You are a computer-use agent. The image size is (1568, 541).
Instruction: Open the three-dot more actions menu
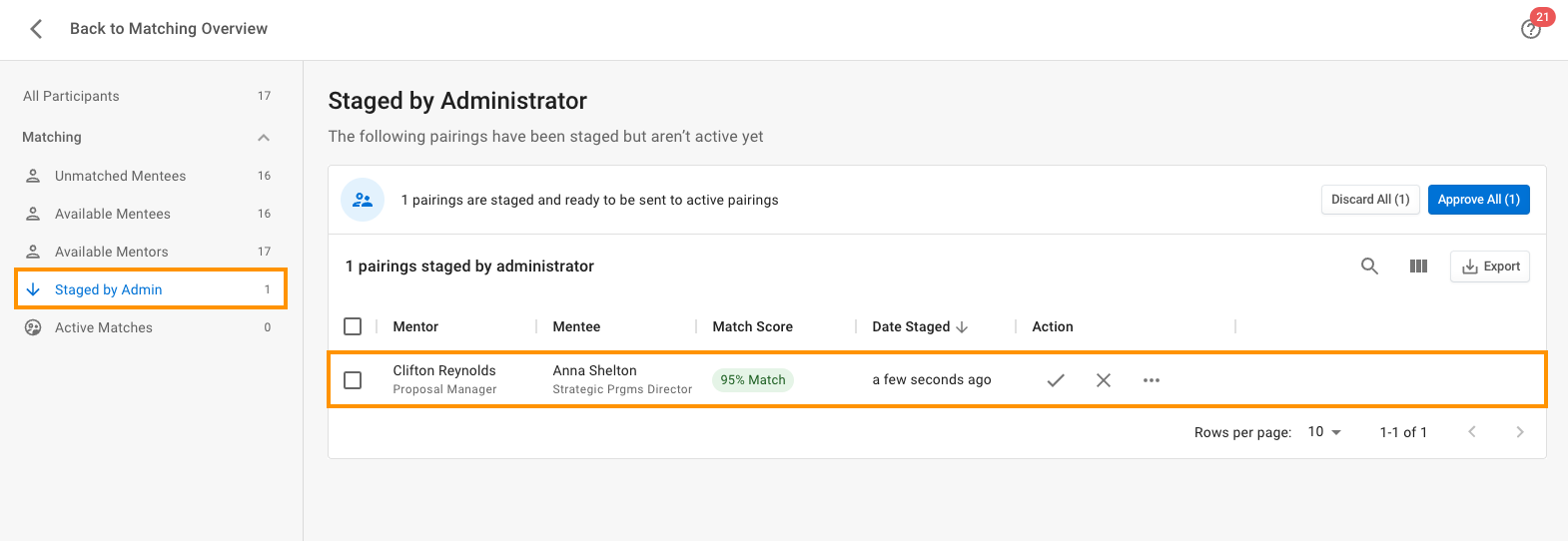pyautogui.click(x=1152, y=380)
